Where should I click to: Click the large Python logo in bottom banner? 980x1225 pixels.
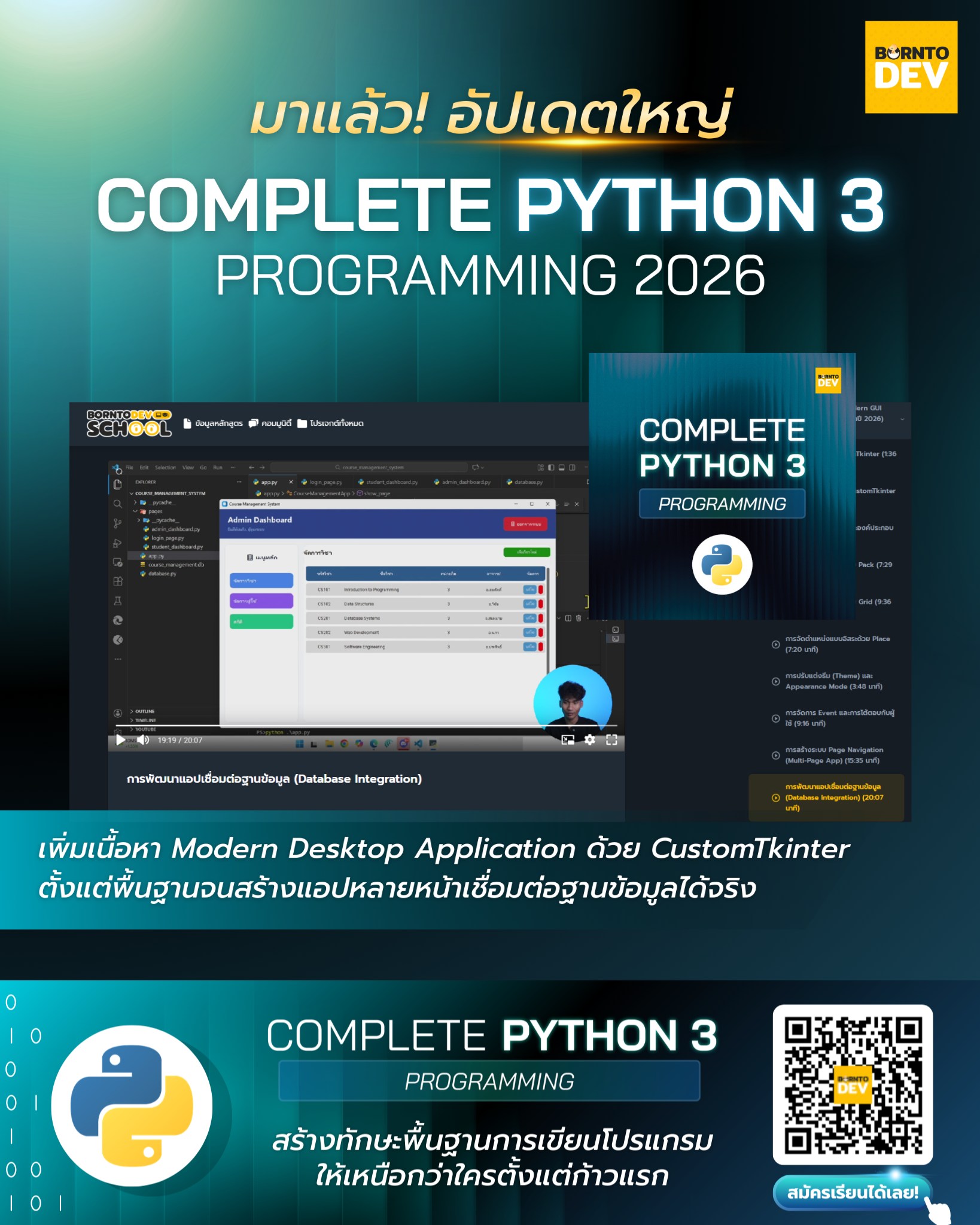click(x=132, y=1106)
